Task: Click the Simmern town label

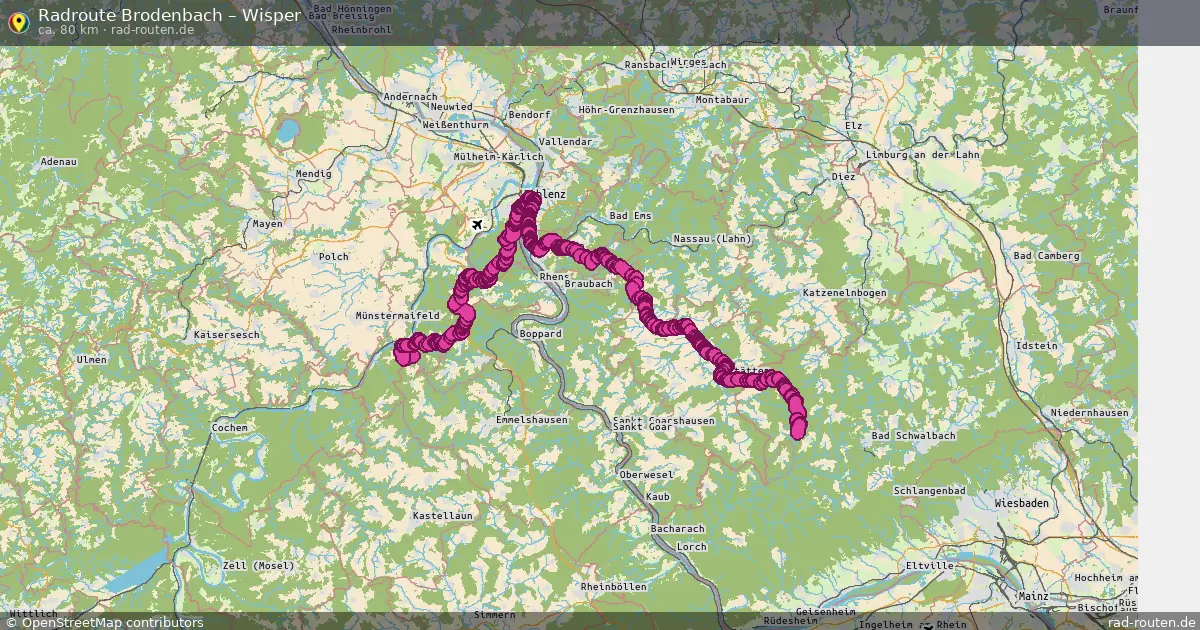Action: click(x=494, y=614)
